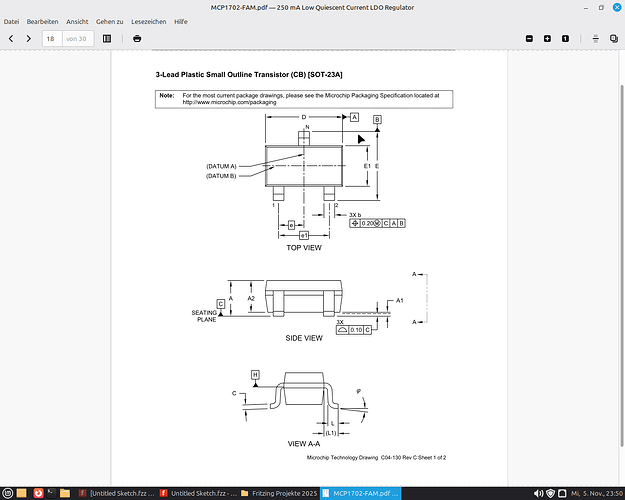The height and width of the screenshot is (500, 625).
Task: Switch to Fritzing Projekte 2025 taskbar window
Action: (x=281, y=493)
